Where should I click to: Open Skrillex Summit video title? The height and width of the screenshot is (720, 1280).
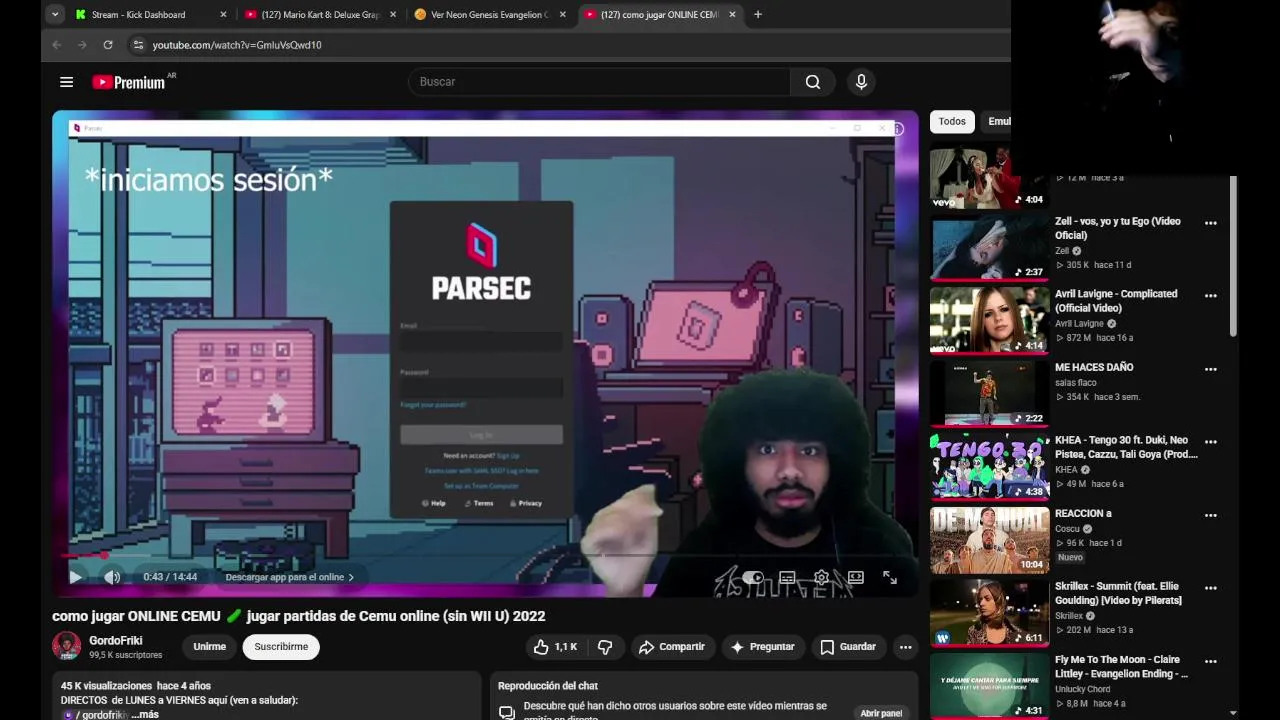point(1118,593)
